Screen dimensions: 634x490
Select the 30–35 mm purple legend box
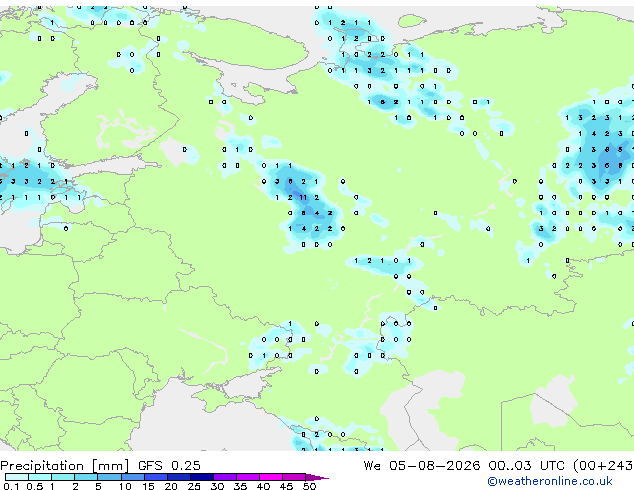225,477
